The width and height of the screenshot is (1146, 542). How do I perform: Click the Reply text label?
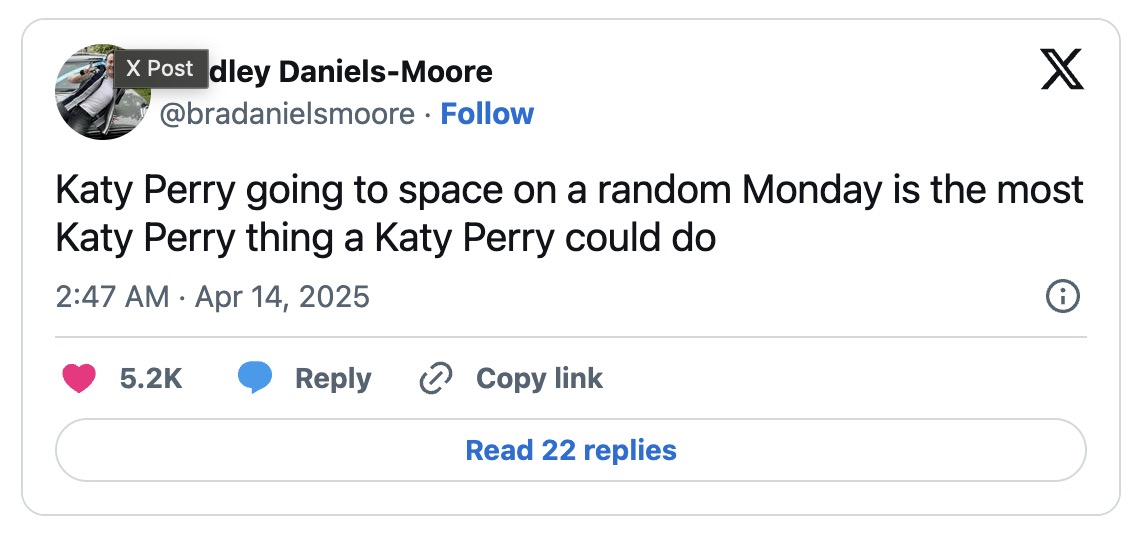(333, 378)
